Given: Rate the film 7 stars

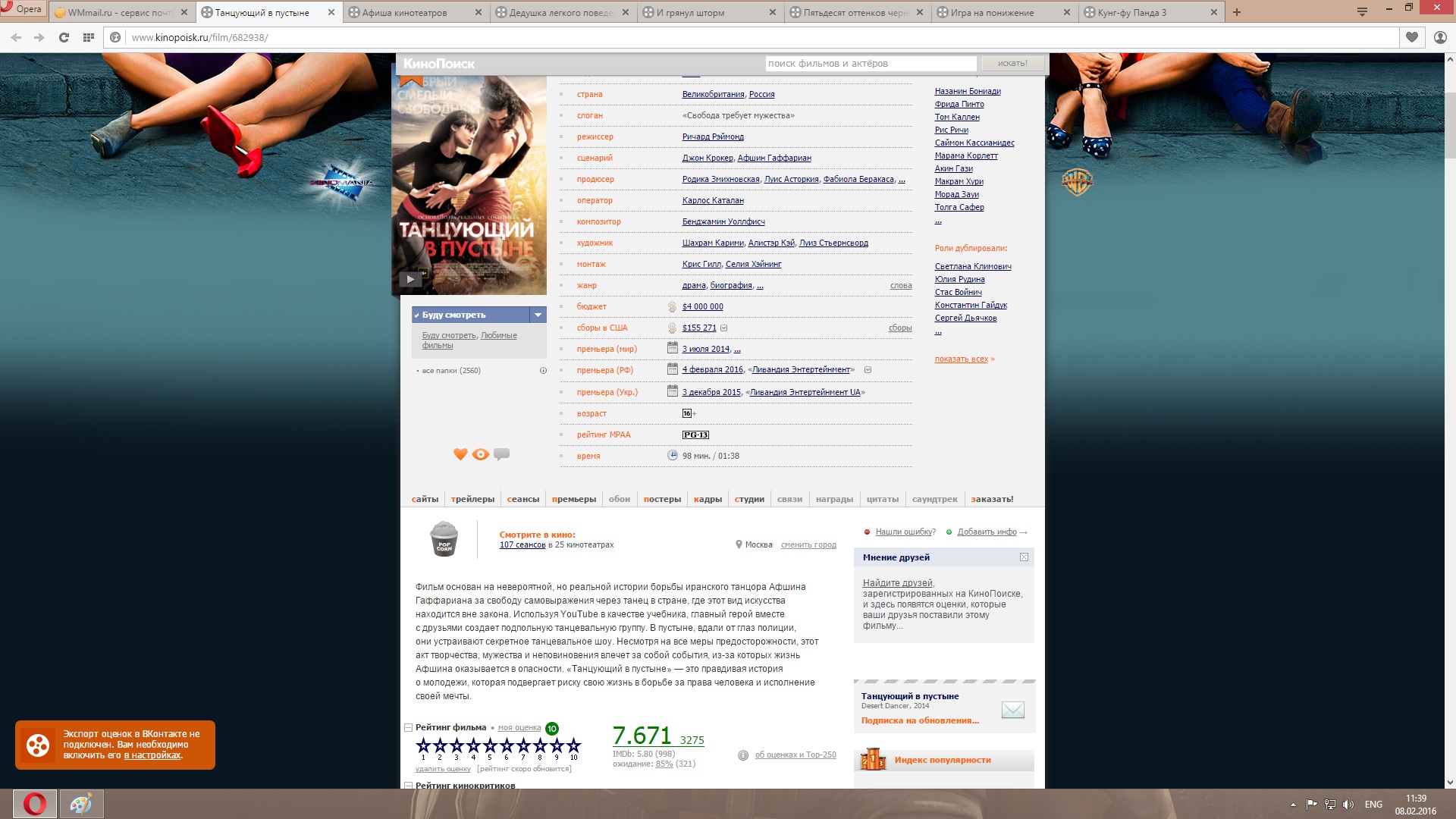Looking at the screenshot, I should click(523, 745).
